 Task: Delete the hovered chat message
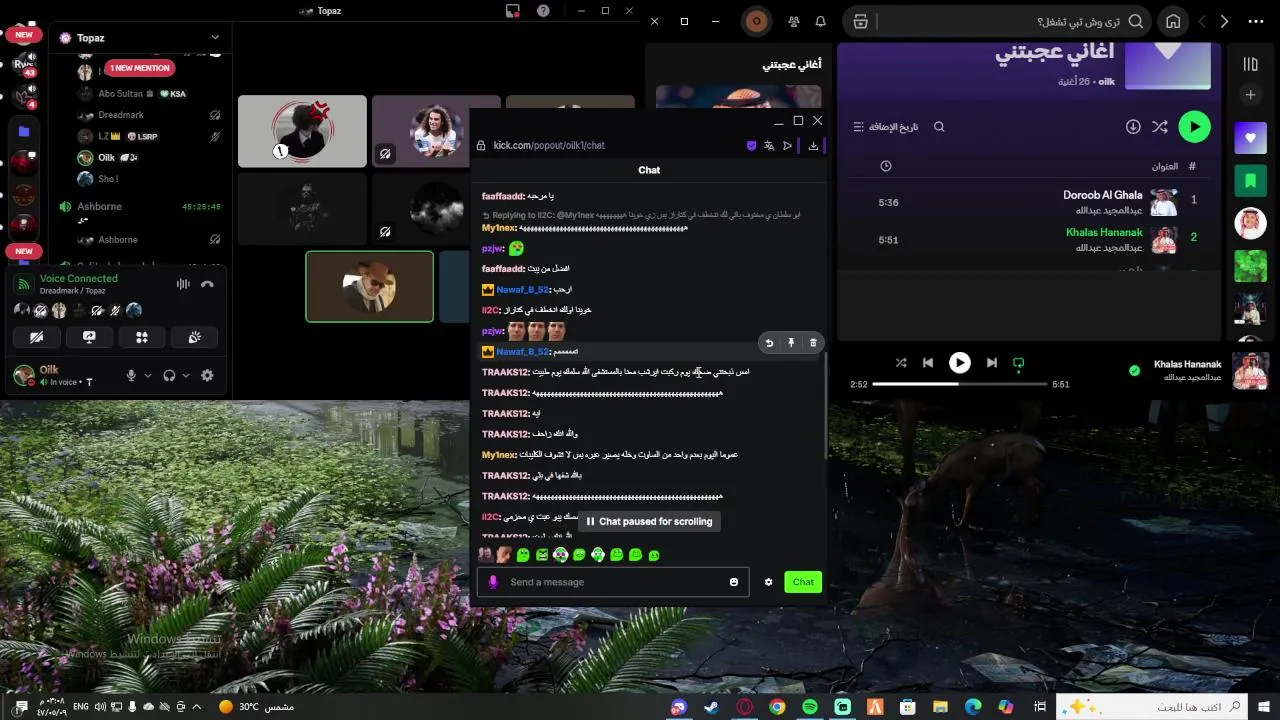(813, 343)
